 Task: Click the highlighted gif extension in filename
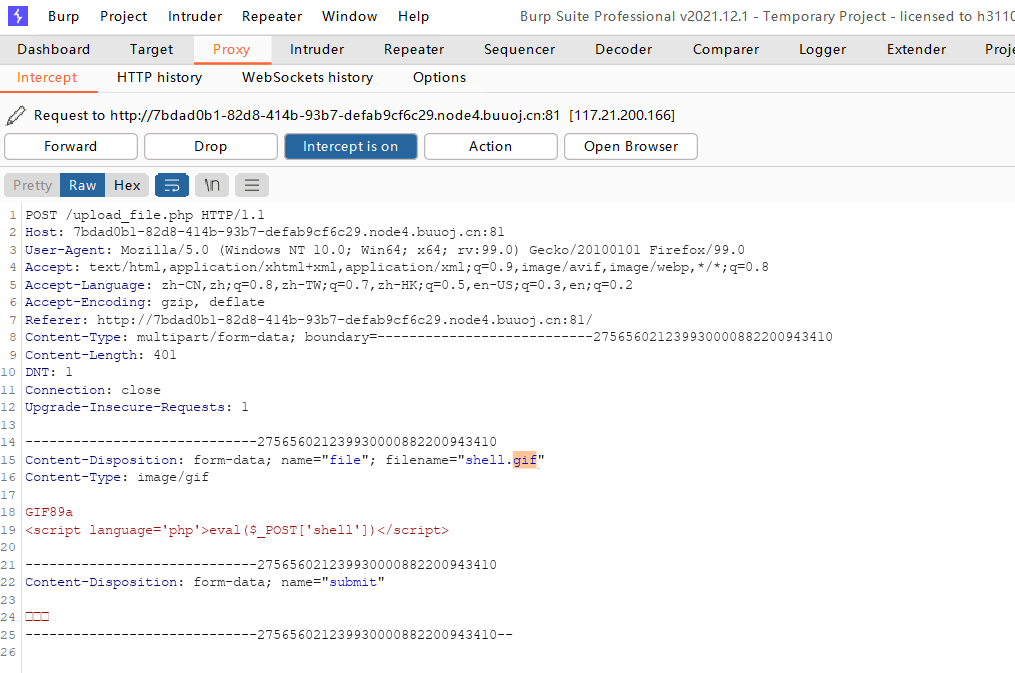tap(525, 460)
